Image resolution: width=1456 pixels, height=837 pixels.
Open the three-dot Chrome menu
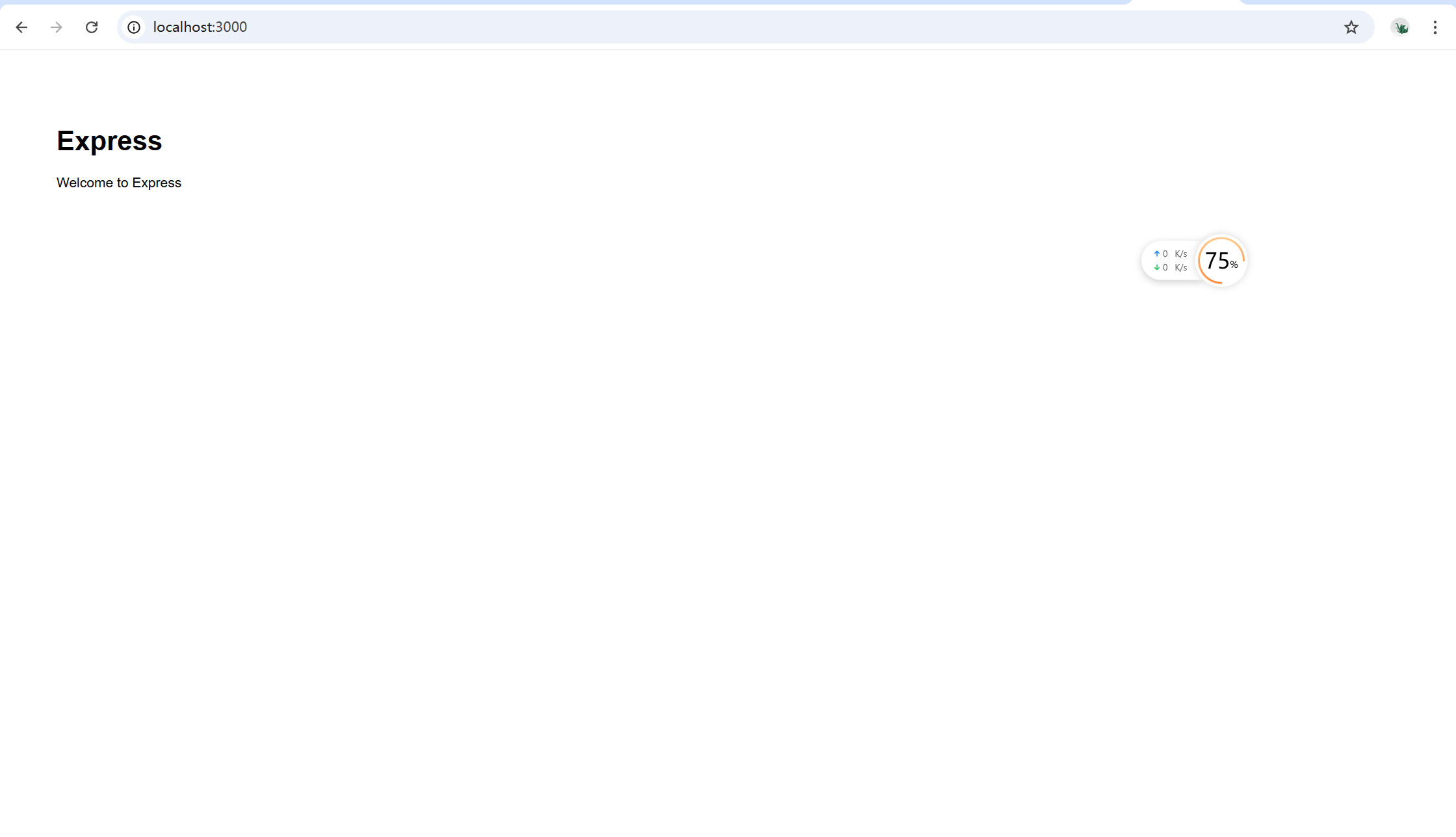pyautogui.click(x=1435, y=27)
